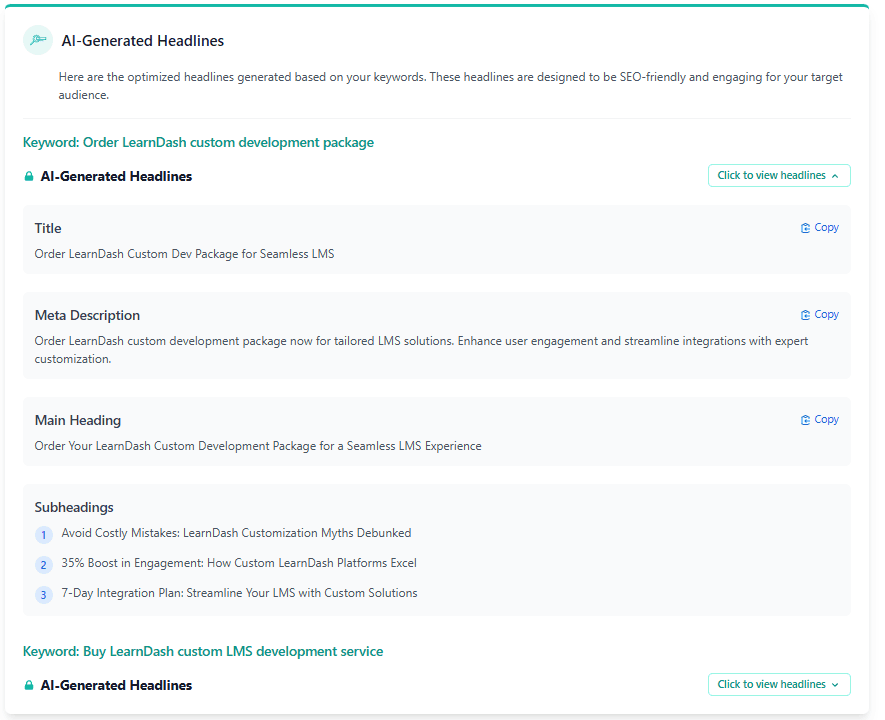Click the 'Main Heading' card label
885x720 pixels.
[x=78, y=420]
